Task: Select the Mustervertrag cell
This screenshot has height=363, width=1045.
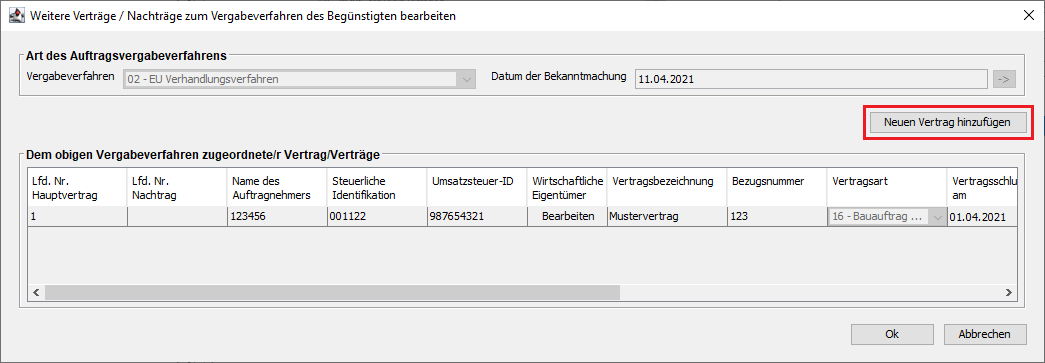Action: [667, 216]
